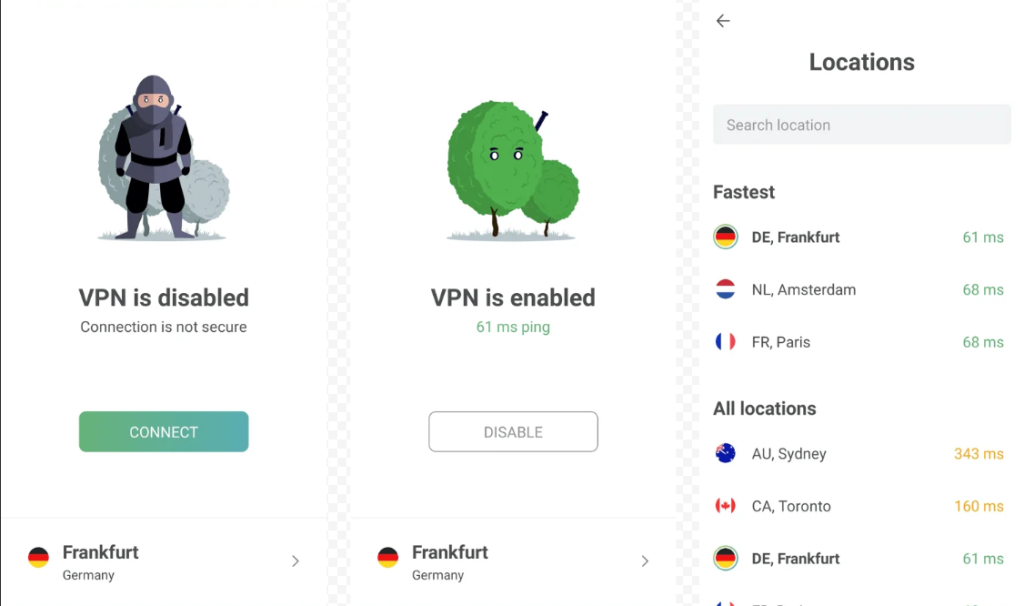The width and height of the screenshot is (1024, 606).
Task: Open Frankfurt location selector under DISABLE button
Action: (450, 561)
